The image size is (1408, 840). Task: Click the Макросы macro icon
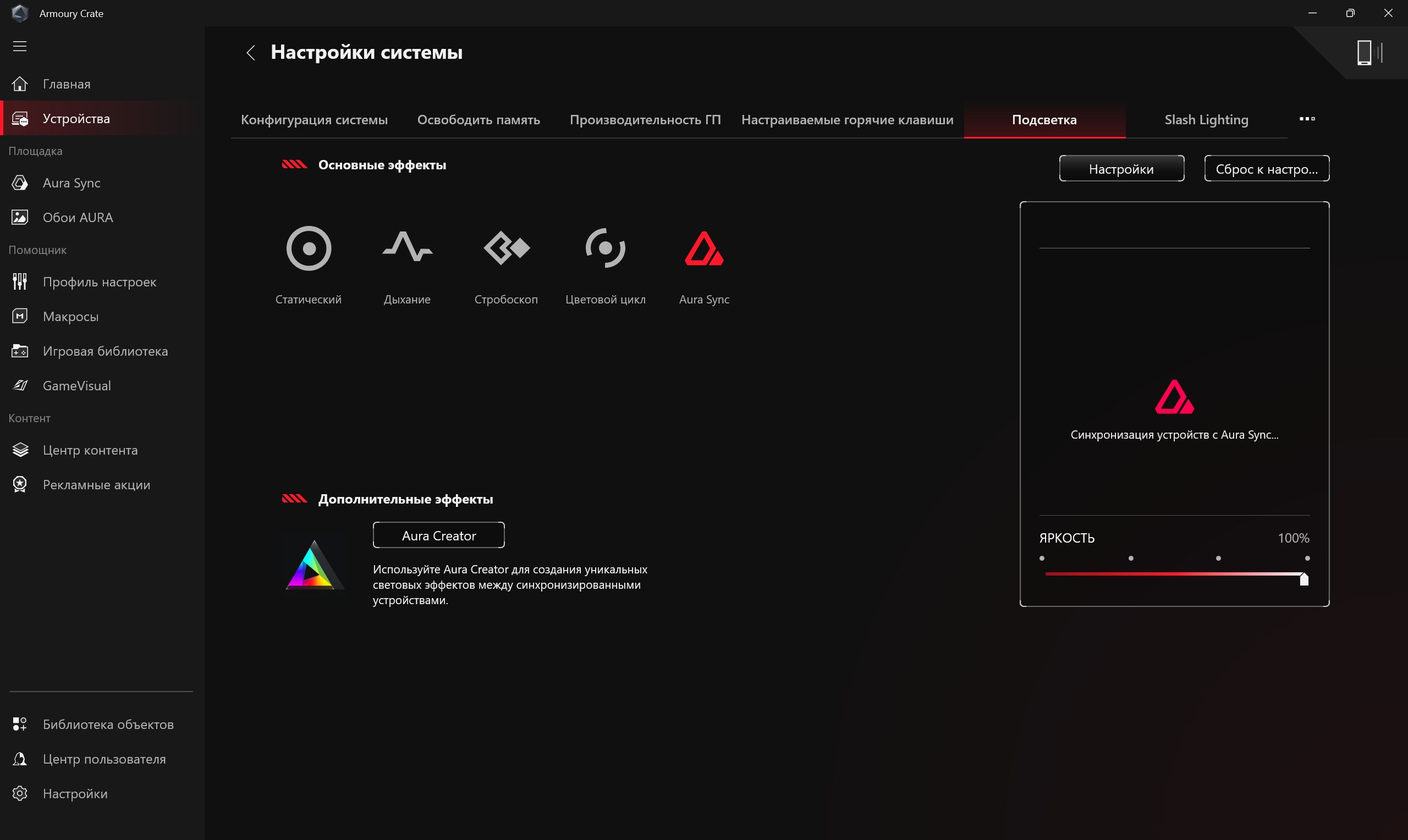click(20, 316)
